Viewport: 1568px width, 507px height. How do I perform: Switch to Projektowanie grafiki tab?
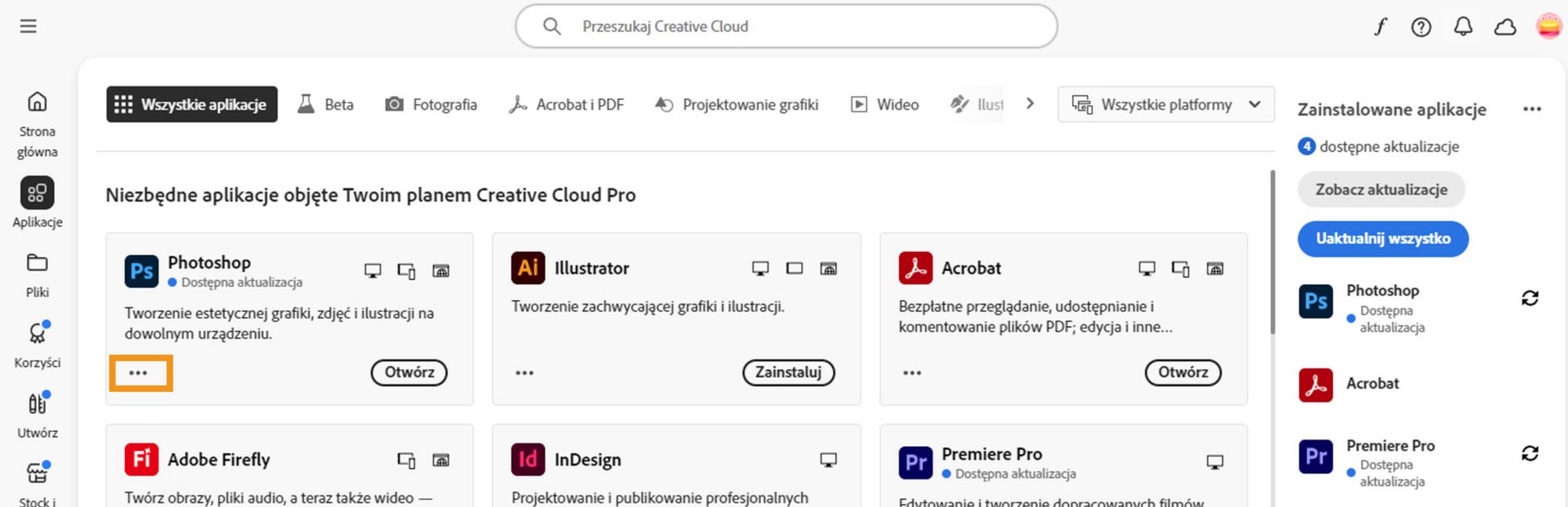coord(737,105)
